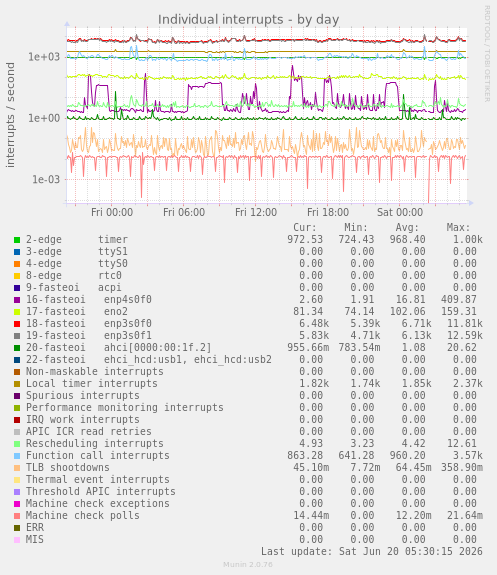Click the swatch for Thermal event interrupts
Screen dimensions: 497x575
(x=17, y=480)
